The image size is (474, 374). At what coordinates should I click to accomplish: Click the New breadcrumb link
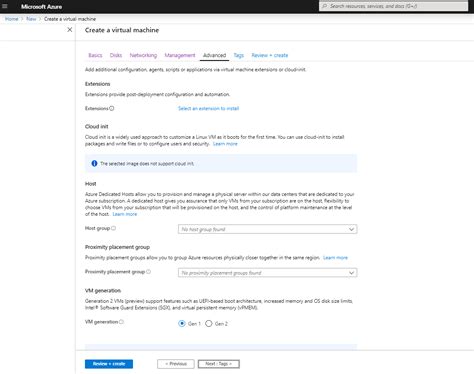coord(31,19)
